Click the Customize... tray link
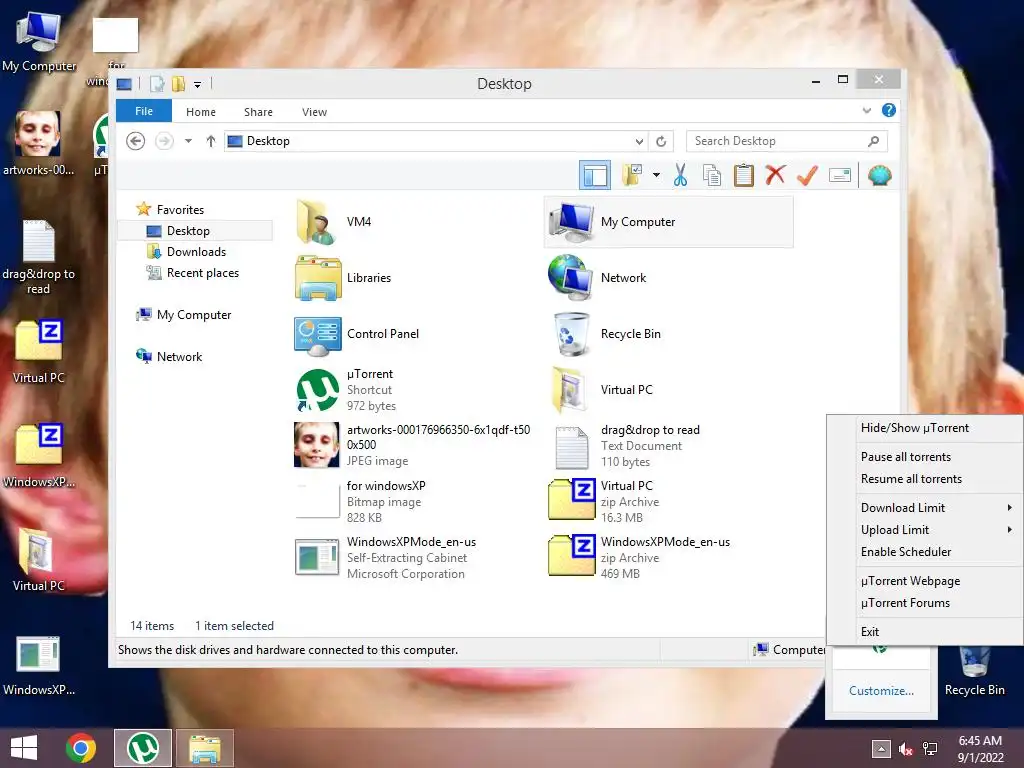Screen dimensions: 1024x768 click(x=881, y=690)
